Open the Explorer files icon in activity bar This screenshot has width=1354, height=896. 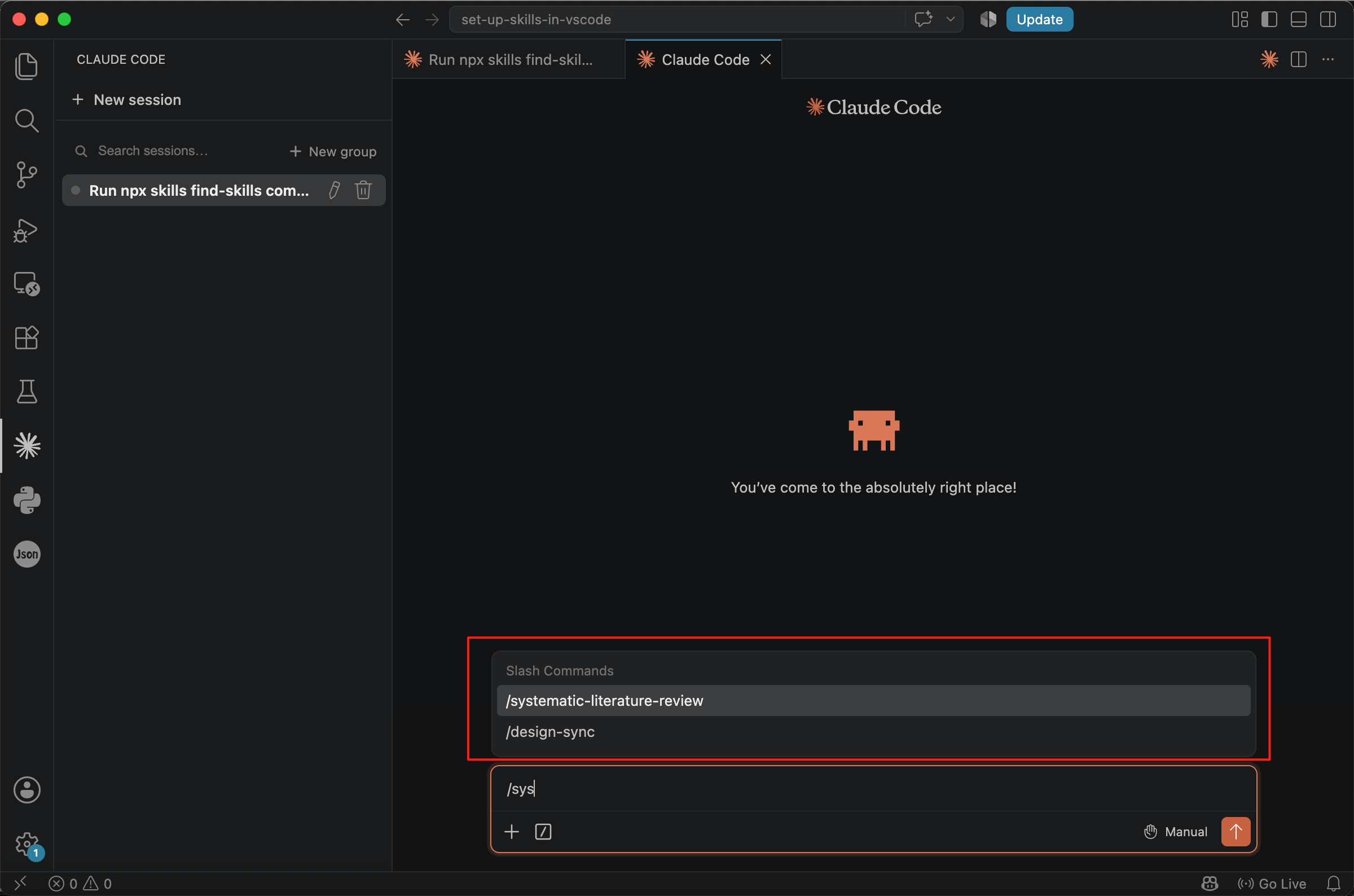tap(27, 66)
